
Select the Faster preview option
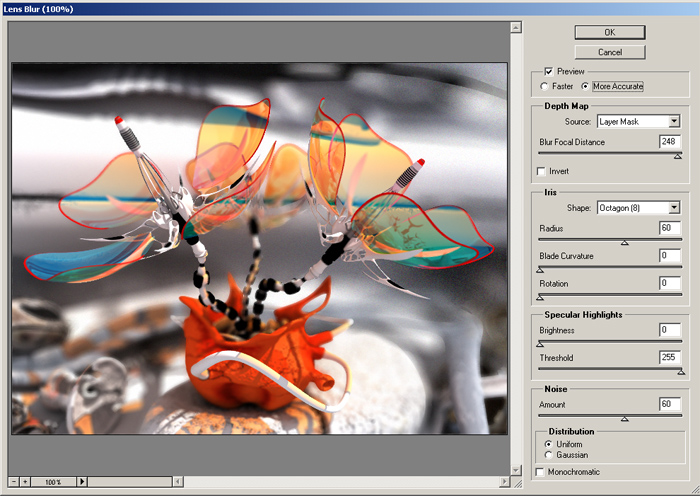tap(545, 86)
